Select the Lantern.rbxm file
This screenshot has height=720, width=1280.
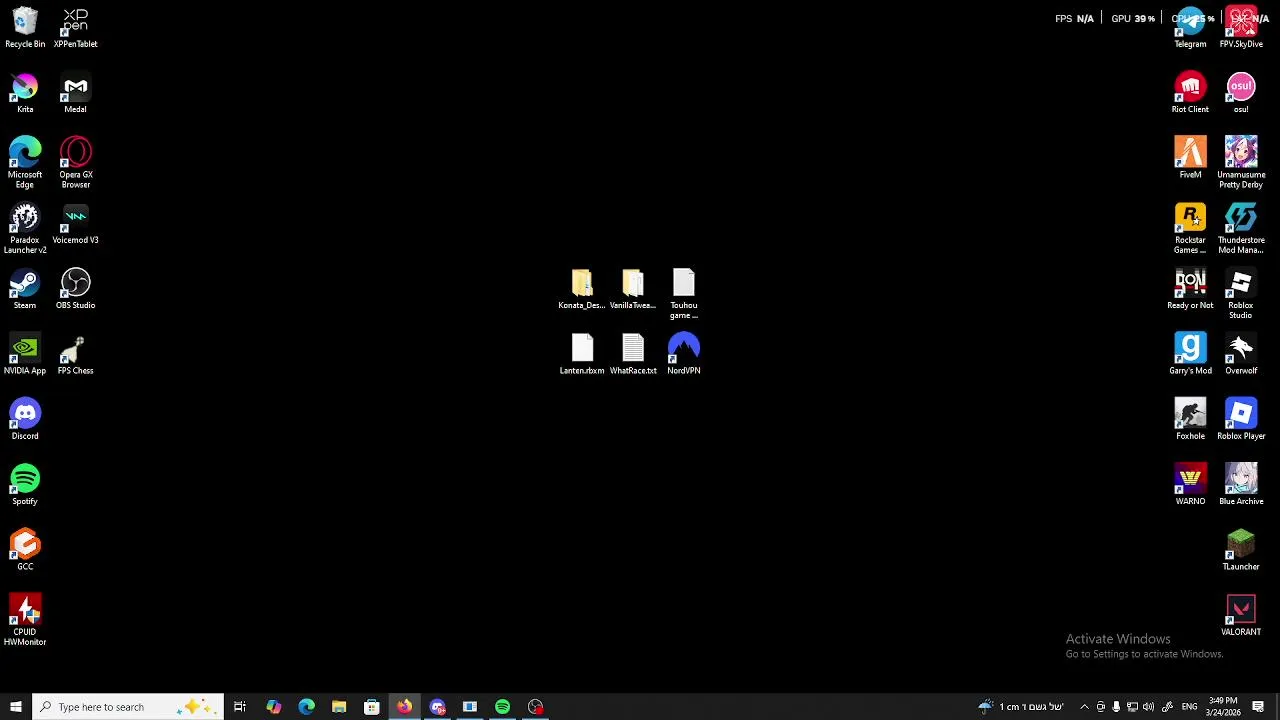pyautogui.click(x=582, y=354)
